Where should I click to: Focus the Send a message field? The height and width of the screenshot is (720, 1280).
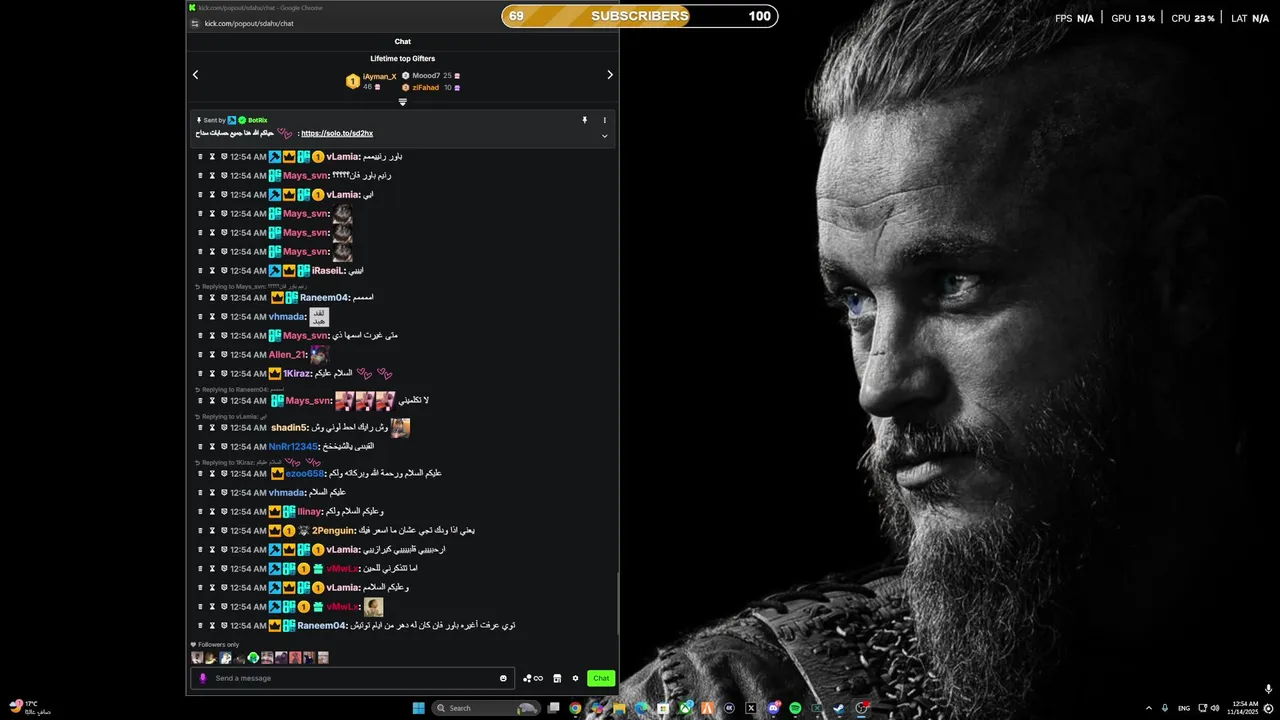pos(352,678)
